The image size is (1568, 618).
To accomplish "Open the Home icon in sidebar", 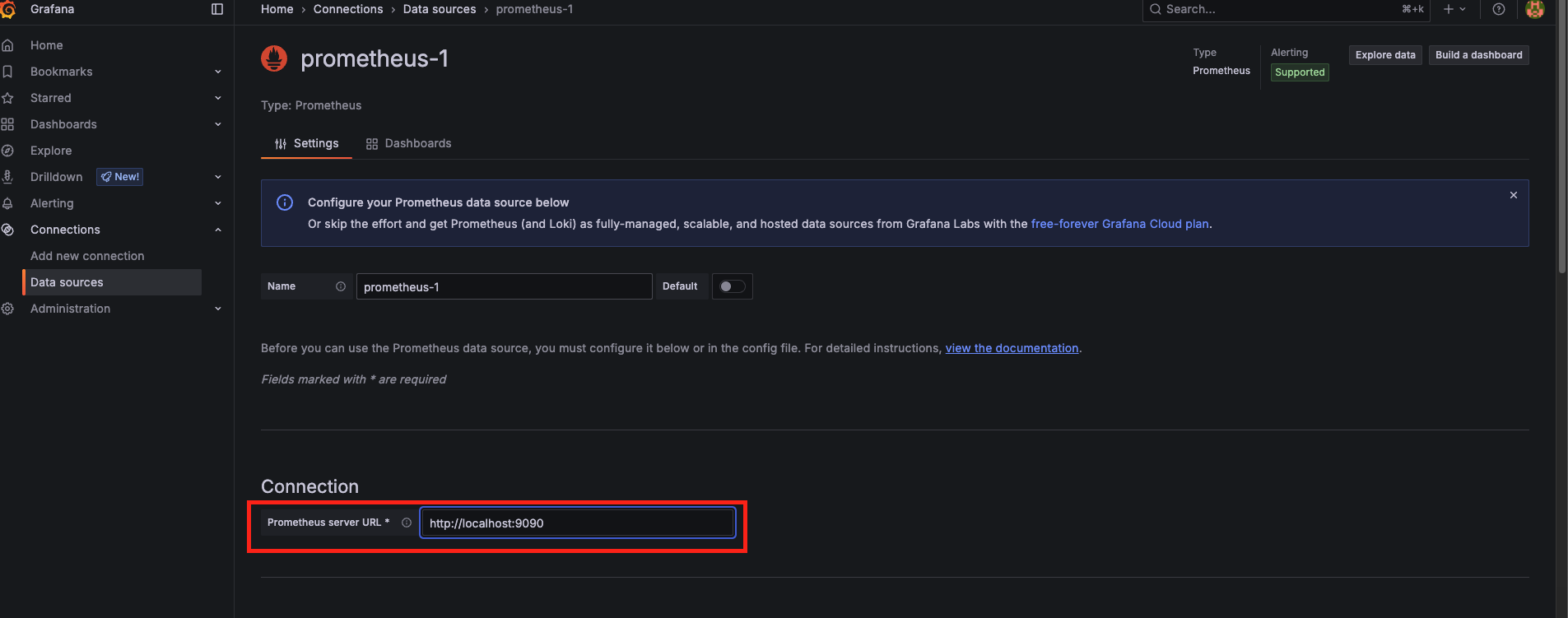I will 7,45.
